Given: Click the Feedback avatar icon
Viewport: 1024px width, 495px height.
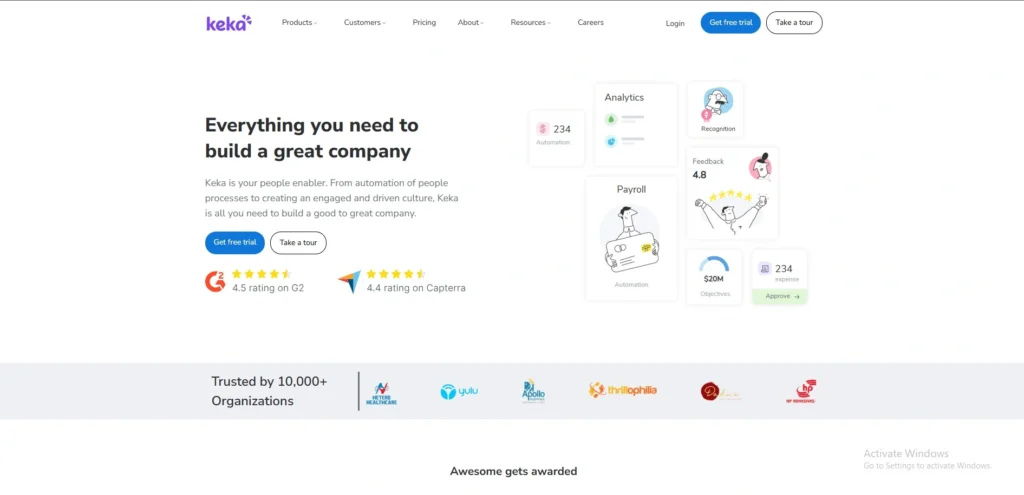Looking at the screenshot, I should pos(760,167).
